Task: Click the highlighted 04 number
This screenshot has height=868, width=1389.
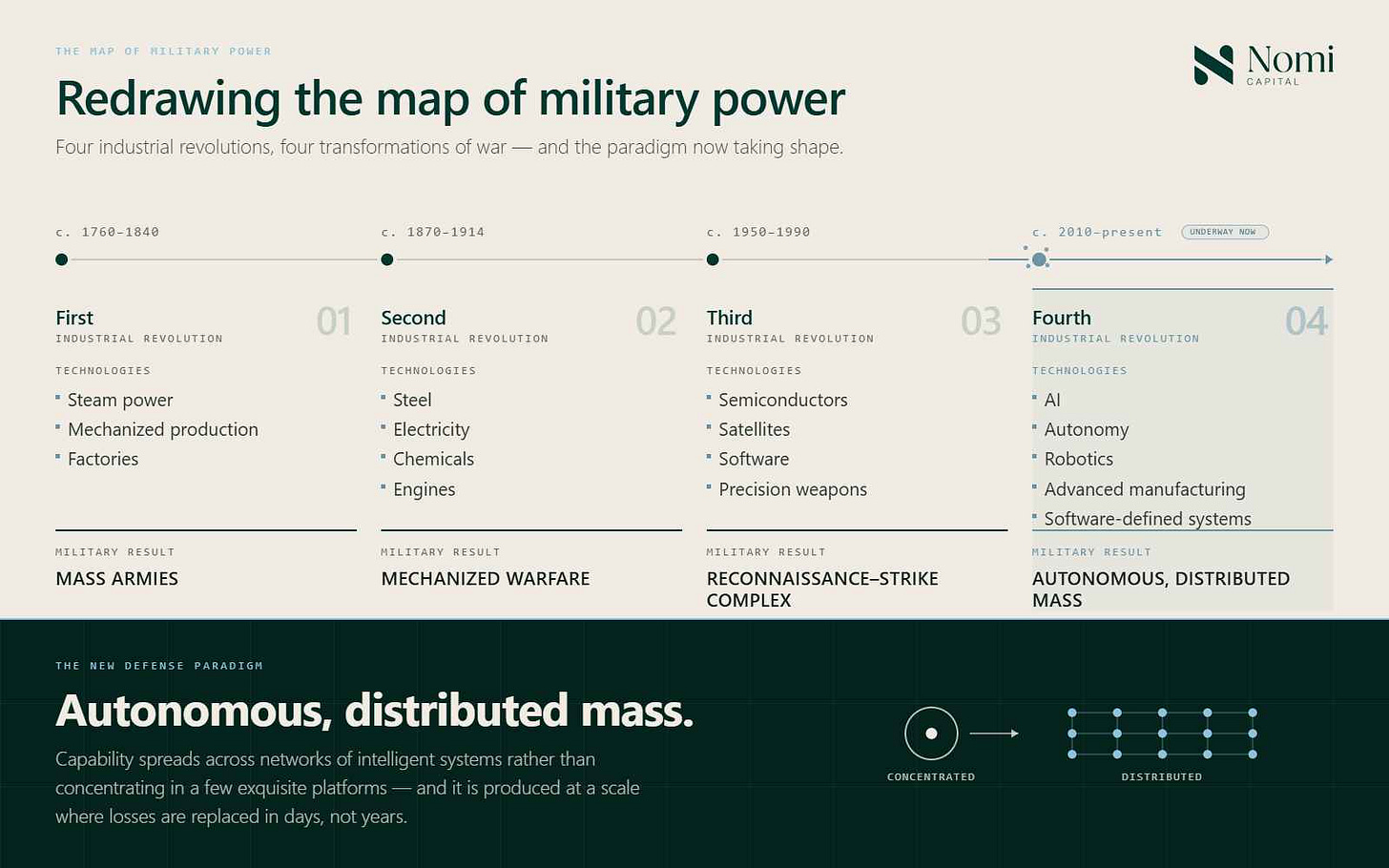Action: (x=1307, y=321)
